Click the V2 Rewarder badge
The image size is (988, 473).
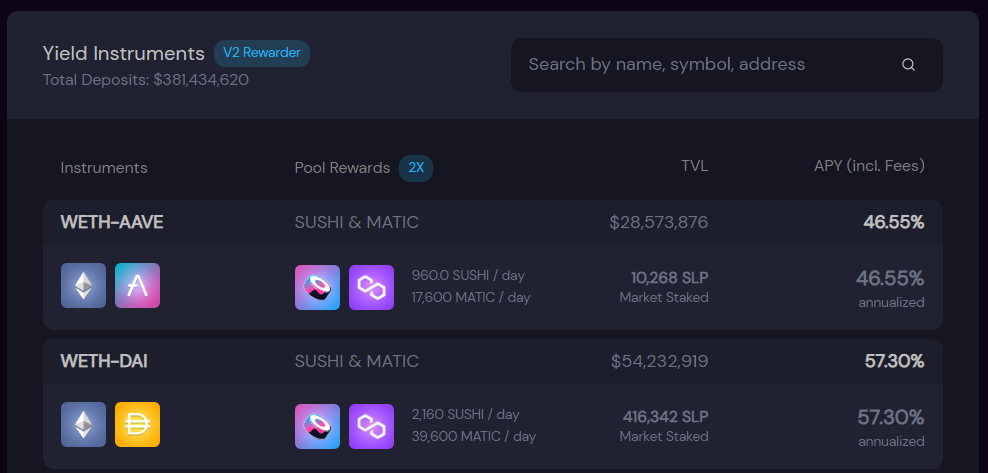pos(261,53)
